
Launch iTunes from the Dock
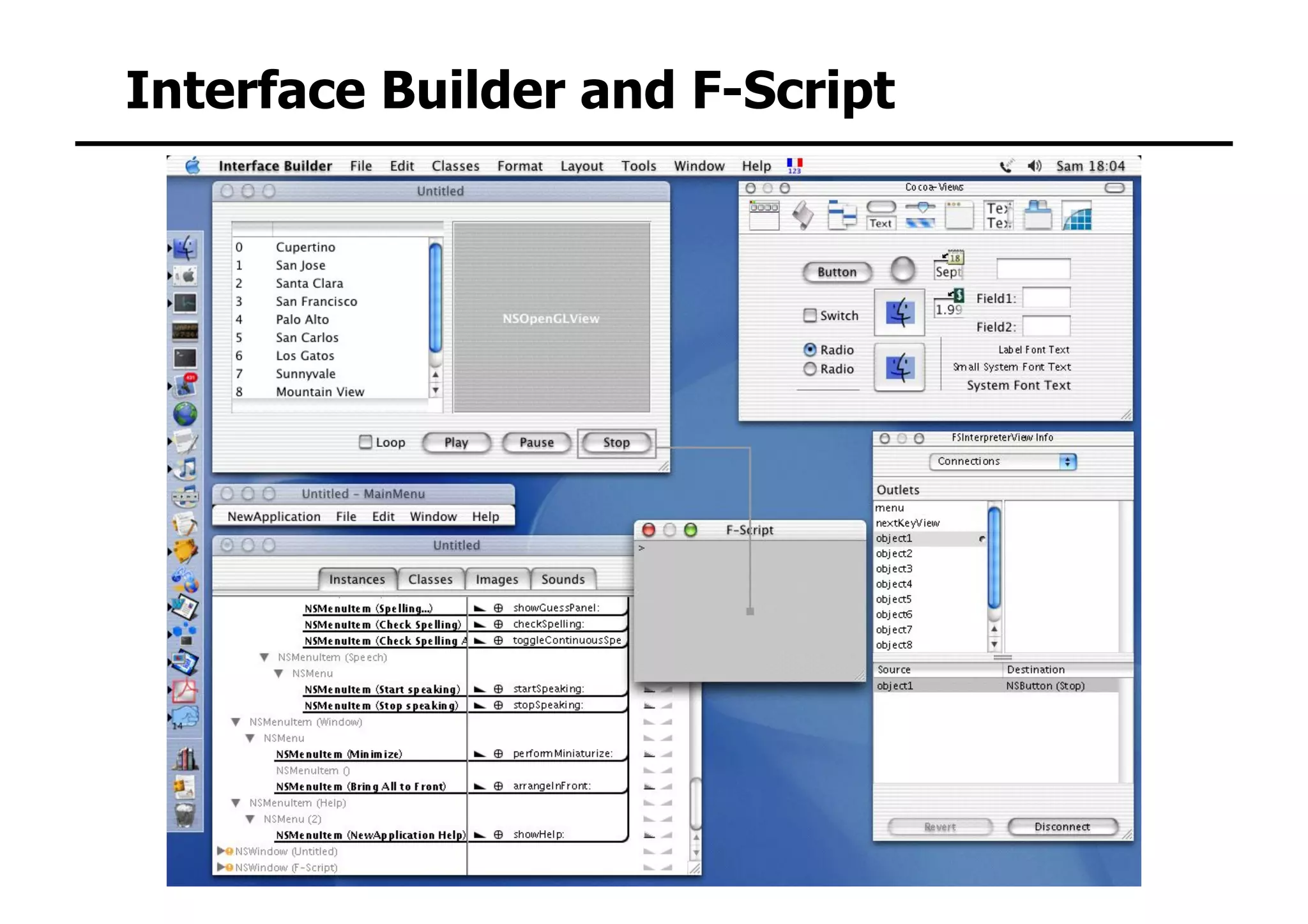185,469
